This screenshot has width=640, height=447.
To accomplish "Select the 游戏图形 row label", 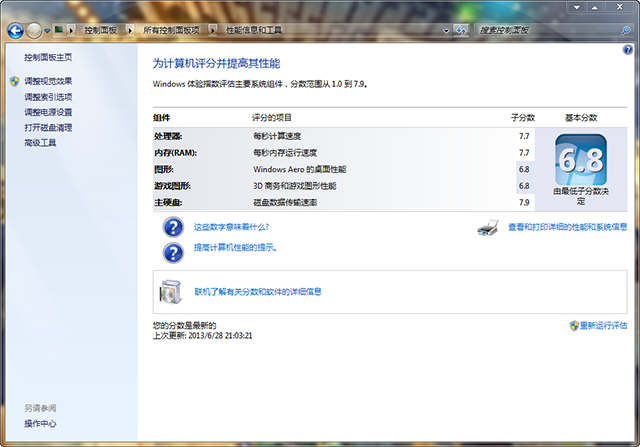I will click(172, 186).
